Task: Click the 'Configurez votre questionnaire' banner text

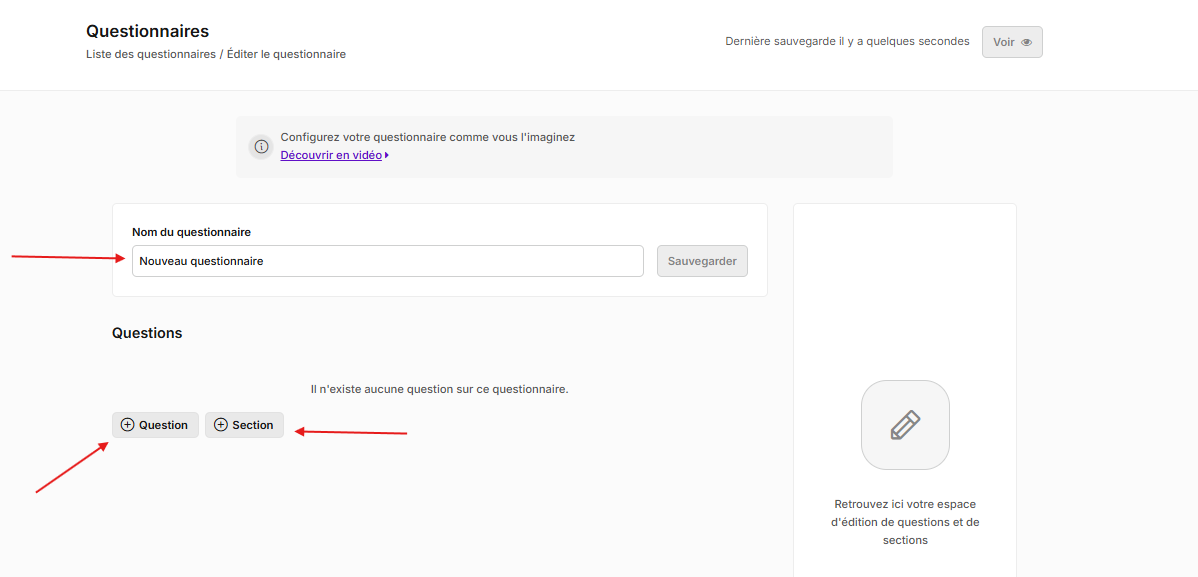Action: pyautogui.click(x=428, y=138)
